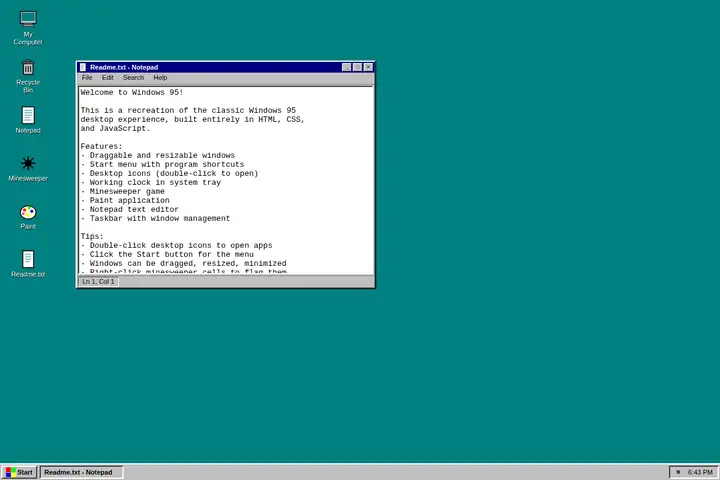
Task: Click the 'Notepad text editor' line
Action: [x=129, y=209]
